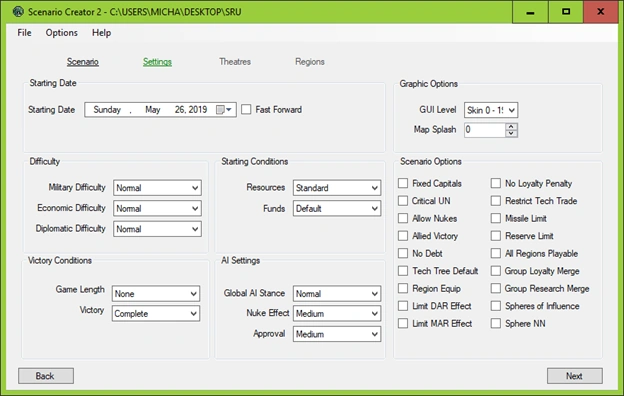
Task: Open the GUI Level skin dropdown
Action: click(491, 110)
